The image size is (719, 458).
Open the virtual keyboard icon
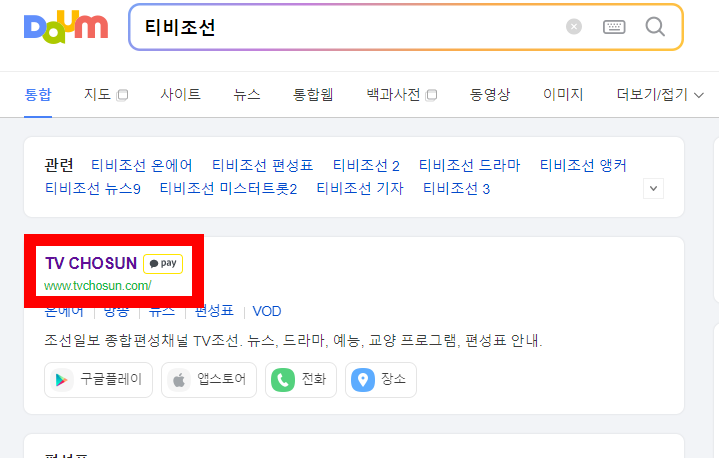pos(614,27)
